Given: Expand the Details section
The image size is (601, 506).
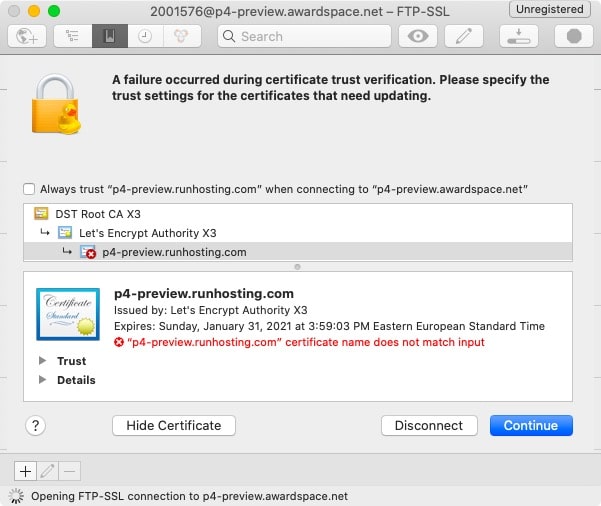Looking at the screenshot, I should click(43, 380).
